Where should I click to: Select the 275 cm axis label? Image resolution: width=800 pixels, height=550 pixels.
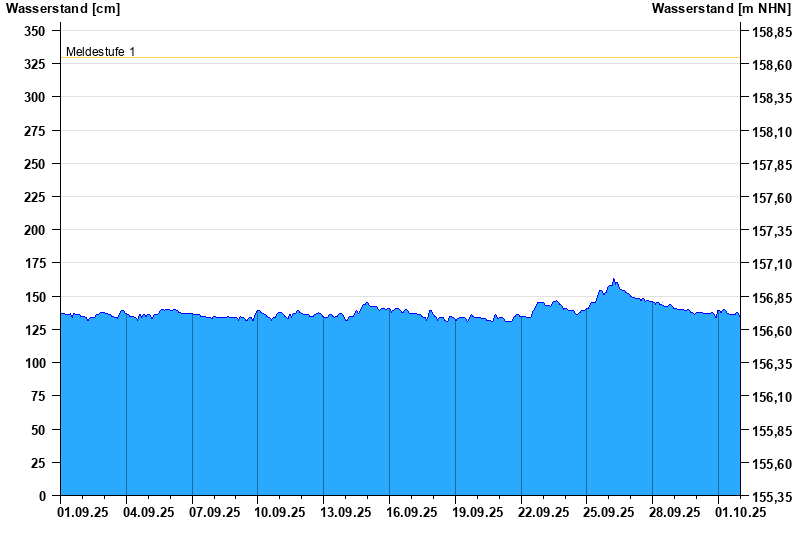coord(35,131)
